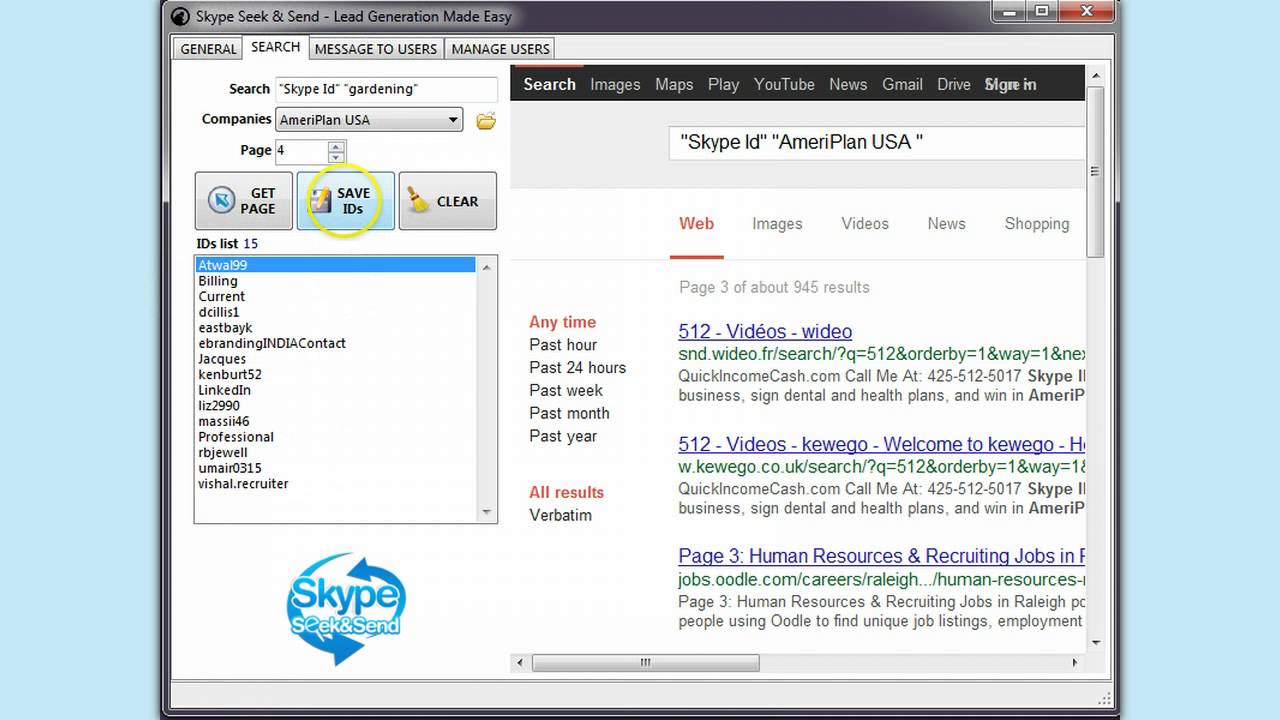The width and height of the screenshot is (1280, 720).
Task: Filter results by Past 24 hours
Action: pos(577,368)
